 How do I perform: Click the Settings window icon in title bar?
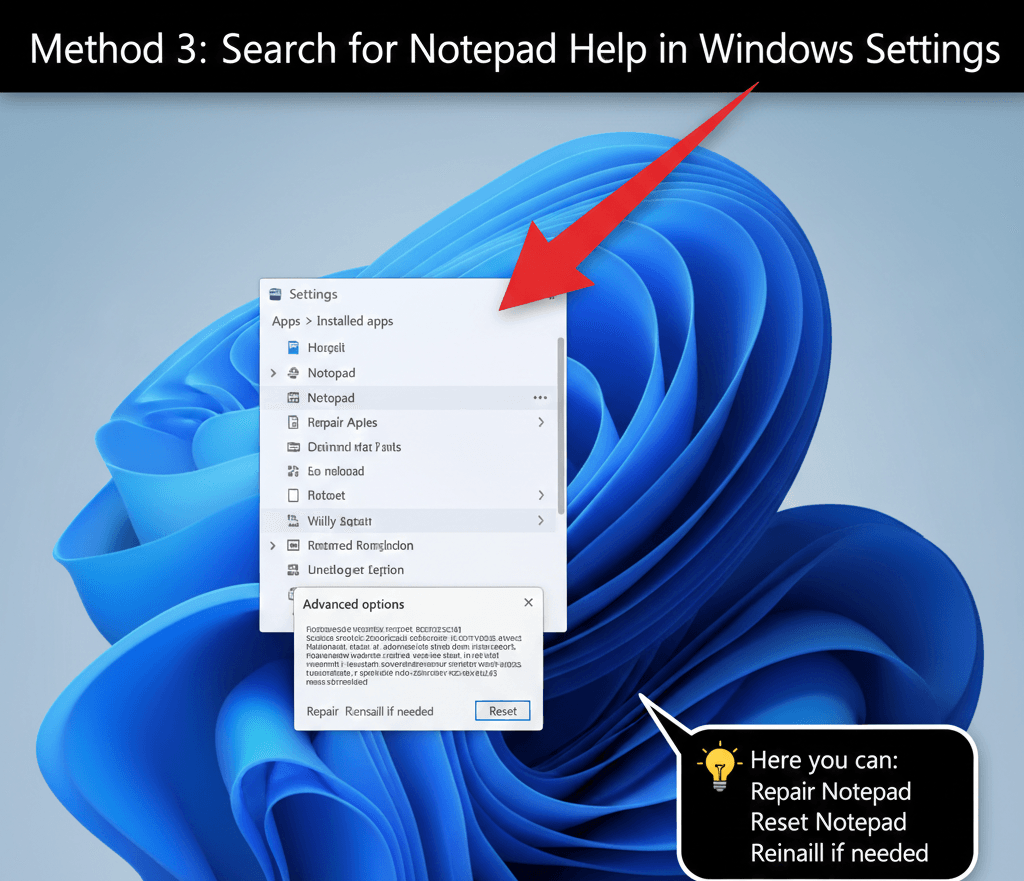(x=275, y=294)
